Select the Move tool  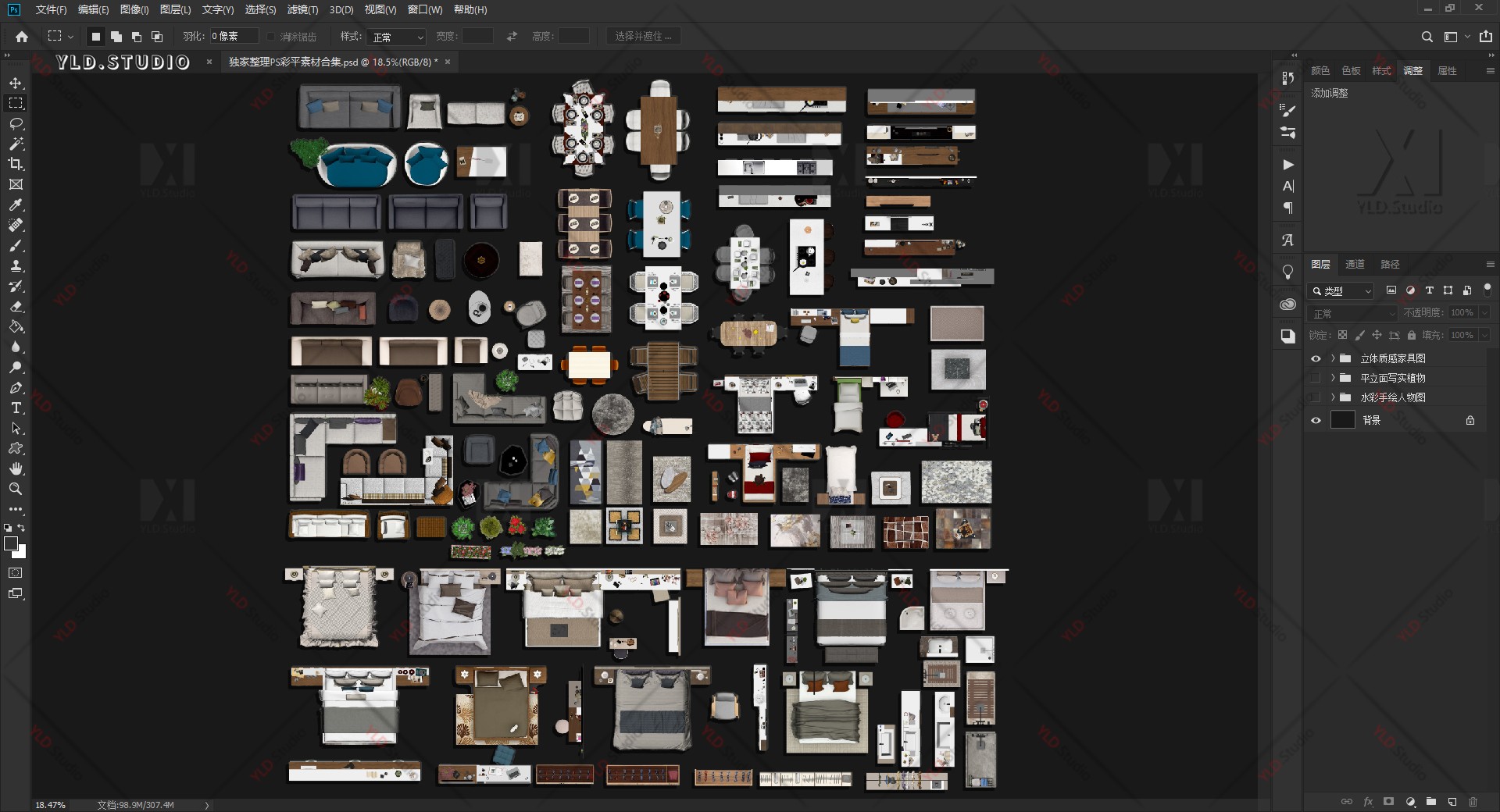tap(16, 83)
